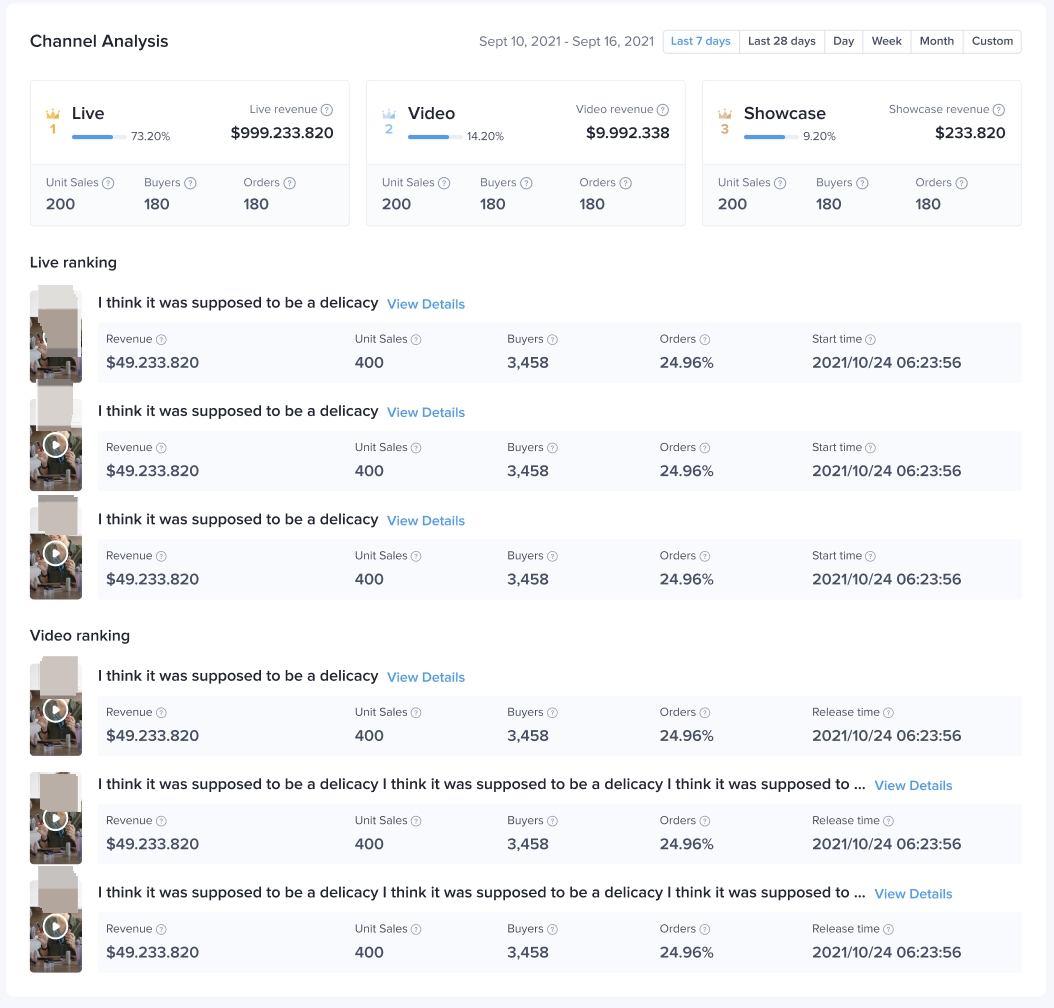This screenshot has height=1008, width=1054.
Task: Click the Live 73.20% progress bar
Action: click(99, 137)
